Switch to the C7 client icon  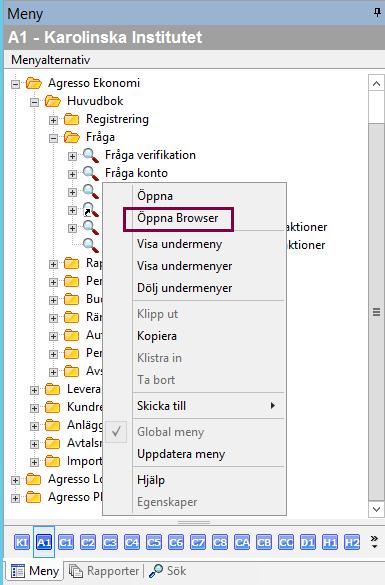click(198, 542)
